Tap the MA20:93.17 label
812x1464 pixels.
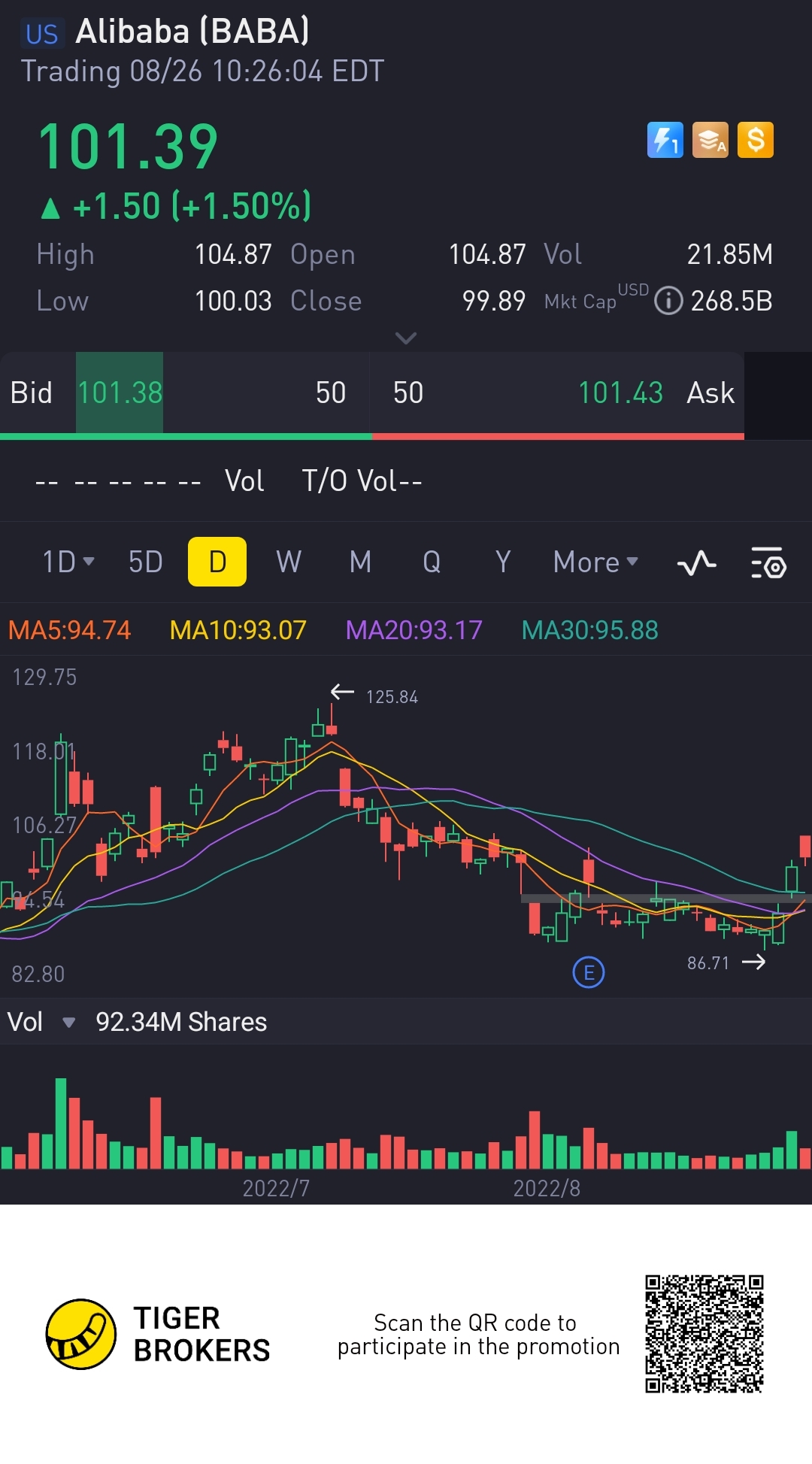(x=414, y=630)
